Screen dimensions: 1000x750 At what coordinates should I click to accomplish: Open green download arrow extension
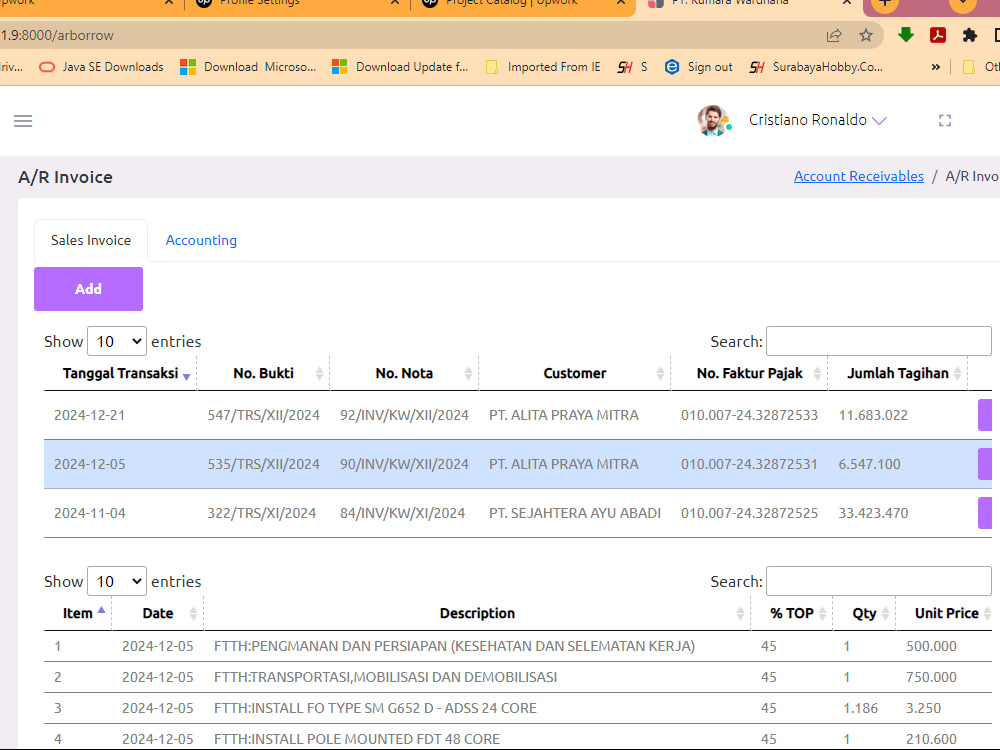pyautogui.click(x=906, y=35)
